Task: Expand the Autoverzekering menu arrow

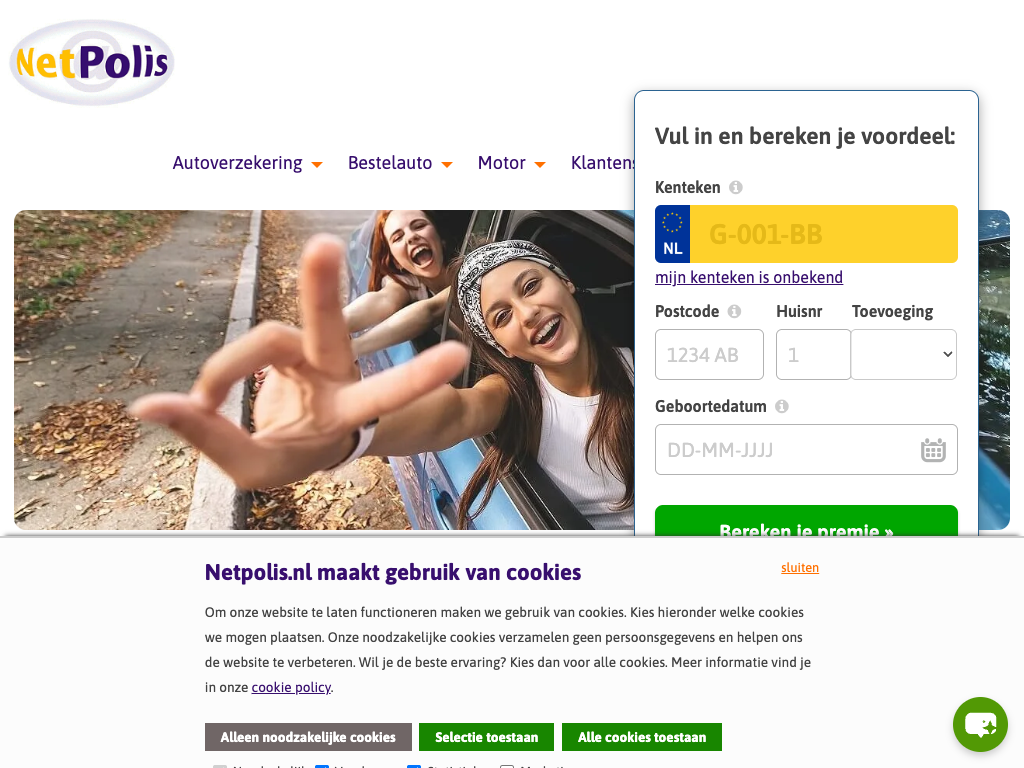Action: coord(317,165)
